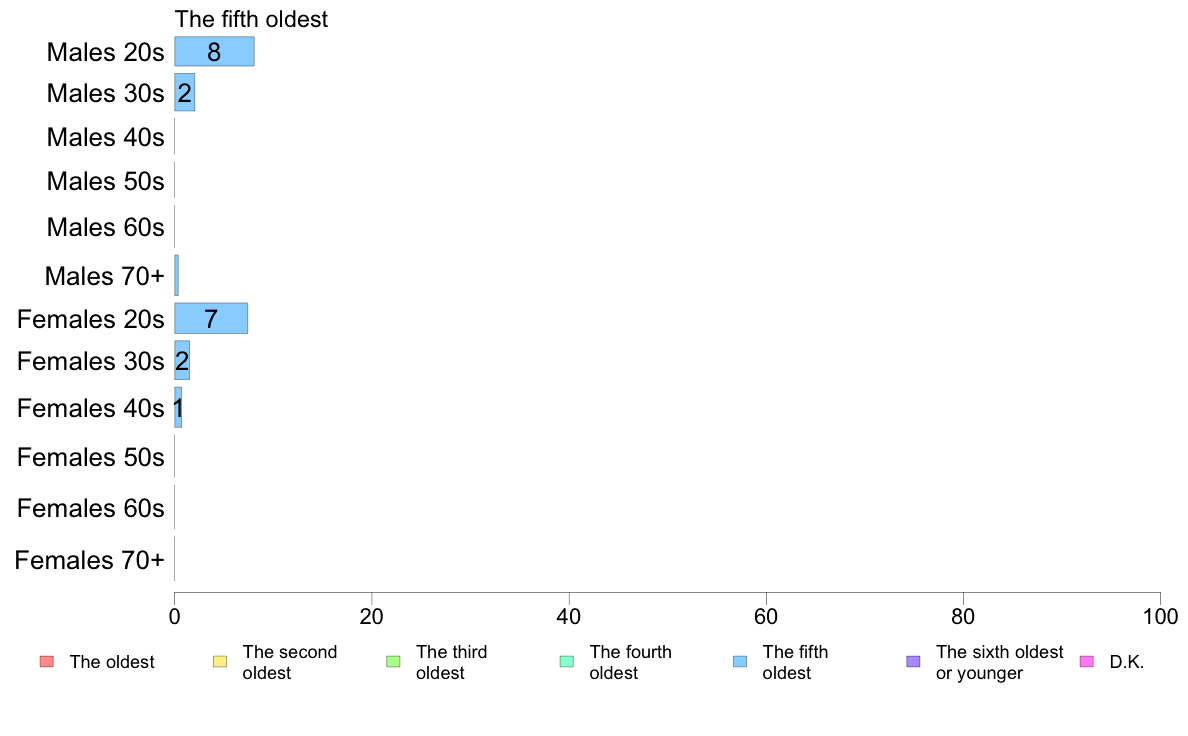This screenshot has height=736, width=1188.
Task: Select the Females 40s bar labeled 1
Action: [178, 408]
